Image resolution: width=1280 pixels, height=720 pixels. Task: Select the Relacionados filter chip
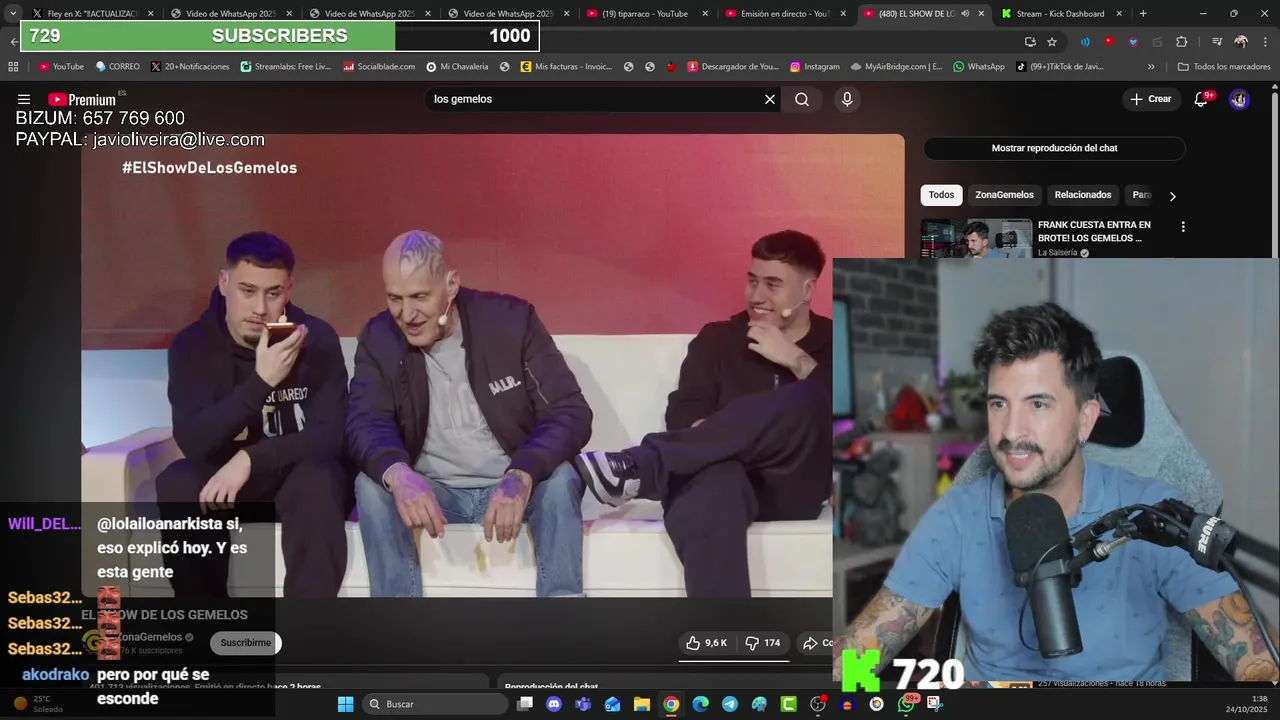(1083, 195)
